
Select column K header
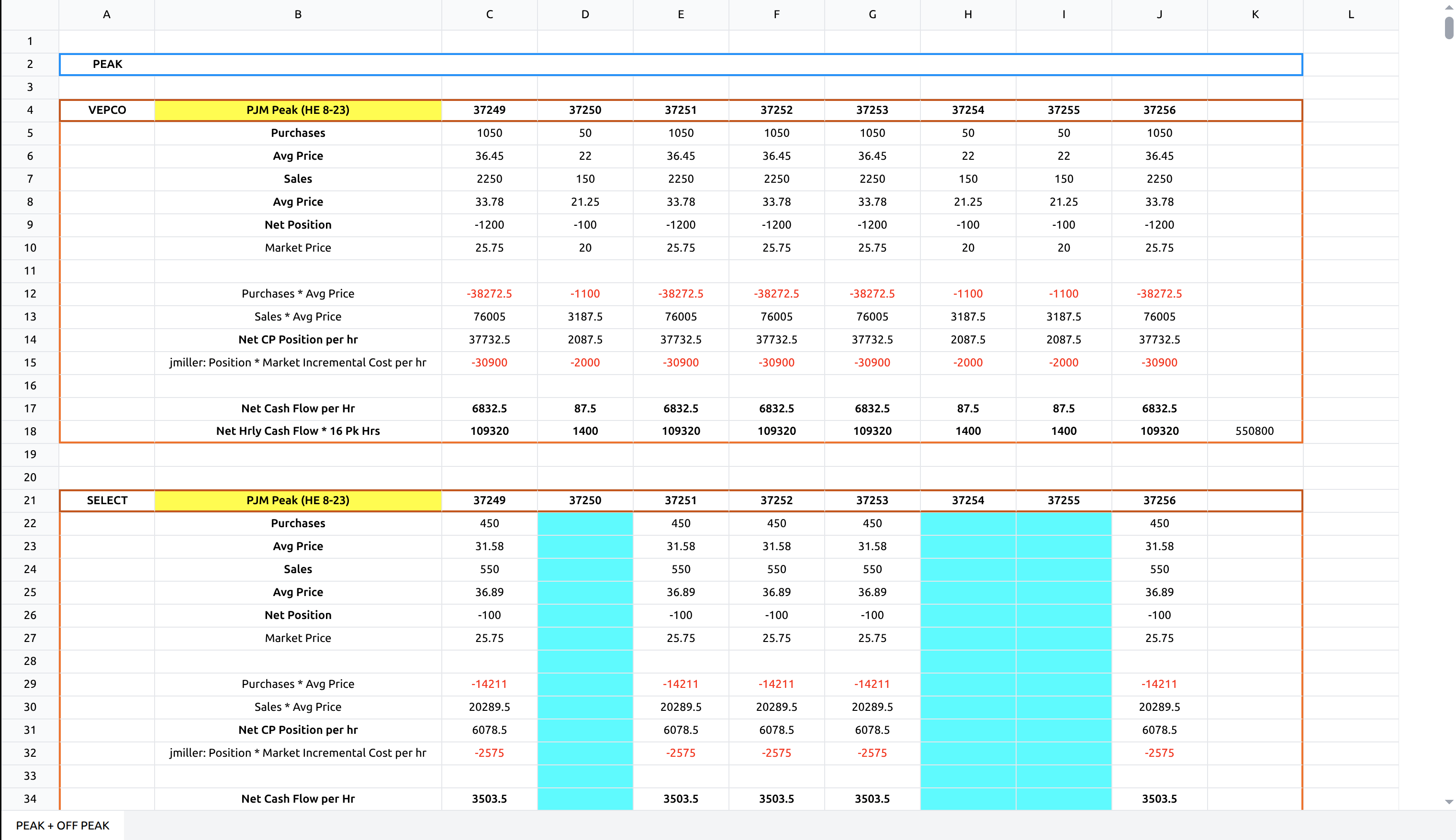click(x=1254, y=14)
